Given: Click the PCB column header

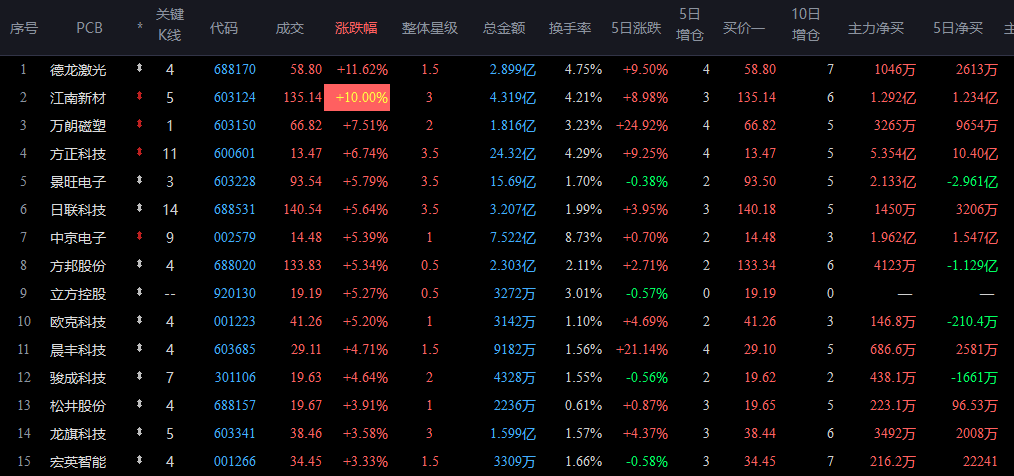Looking at the screenshot, I should pyautogui.click(x=89, y=28).
